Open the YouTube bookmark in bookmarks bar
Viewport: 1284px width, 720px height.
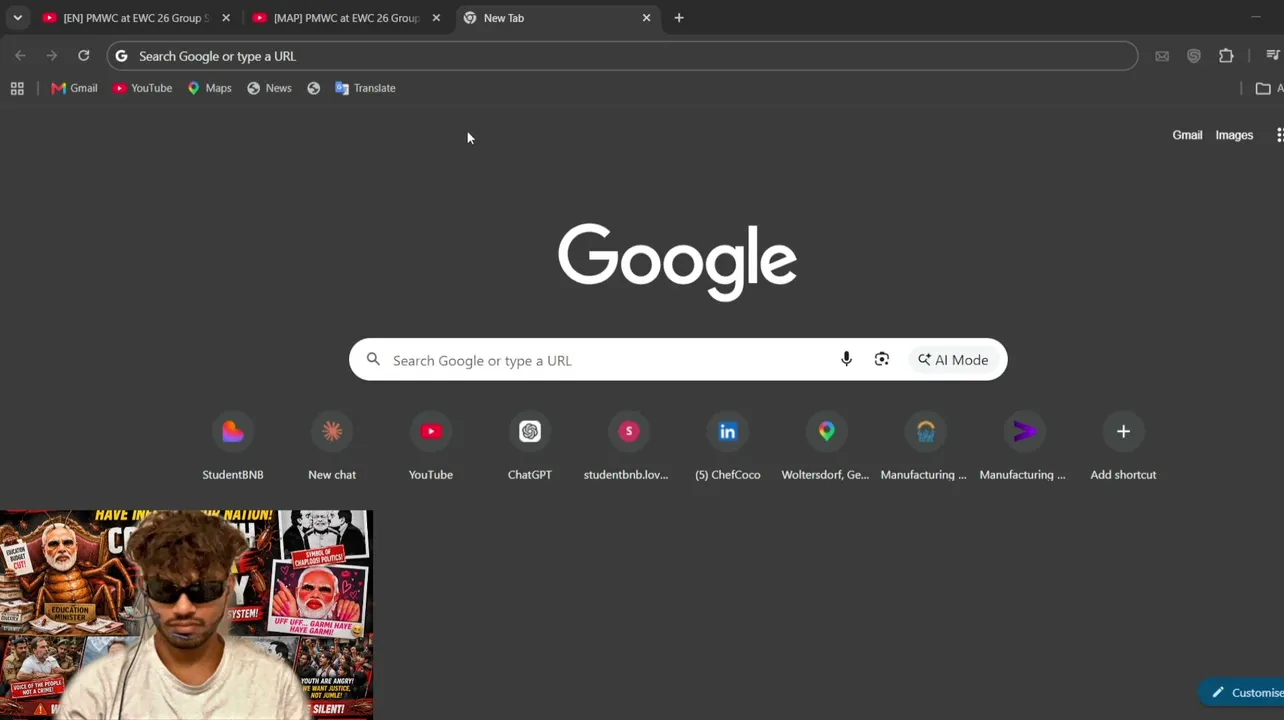(142, 88)
